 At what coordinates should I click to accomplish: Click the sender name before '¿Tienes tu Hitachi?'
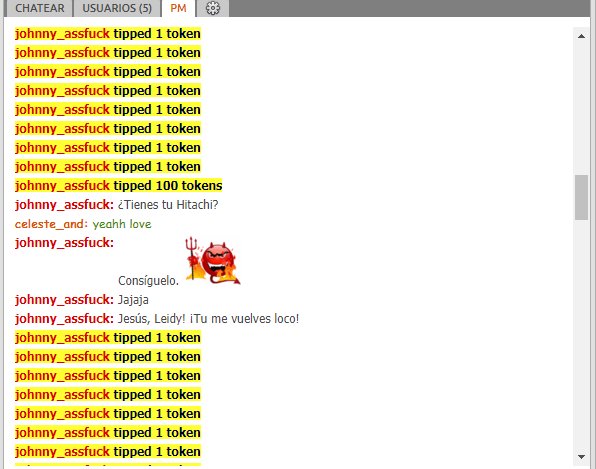coord(64,205)
